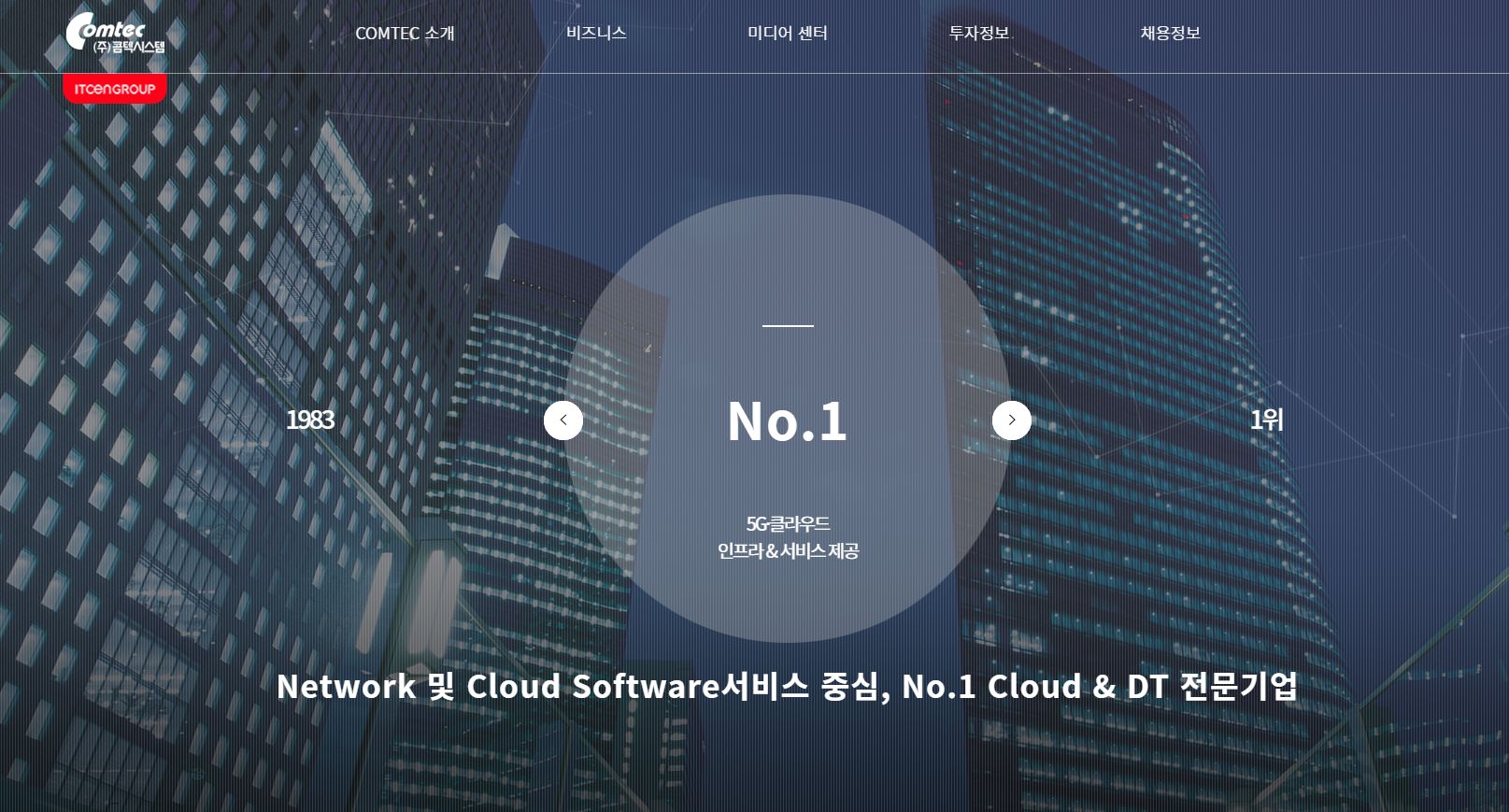Open the 투자정보 menu
Screen dimensions: 1509x812
point(979,33)
